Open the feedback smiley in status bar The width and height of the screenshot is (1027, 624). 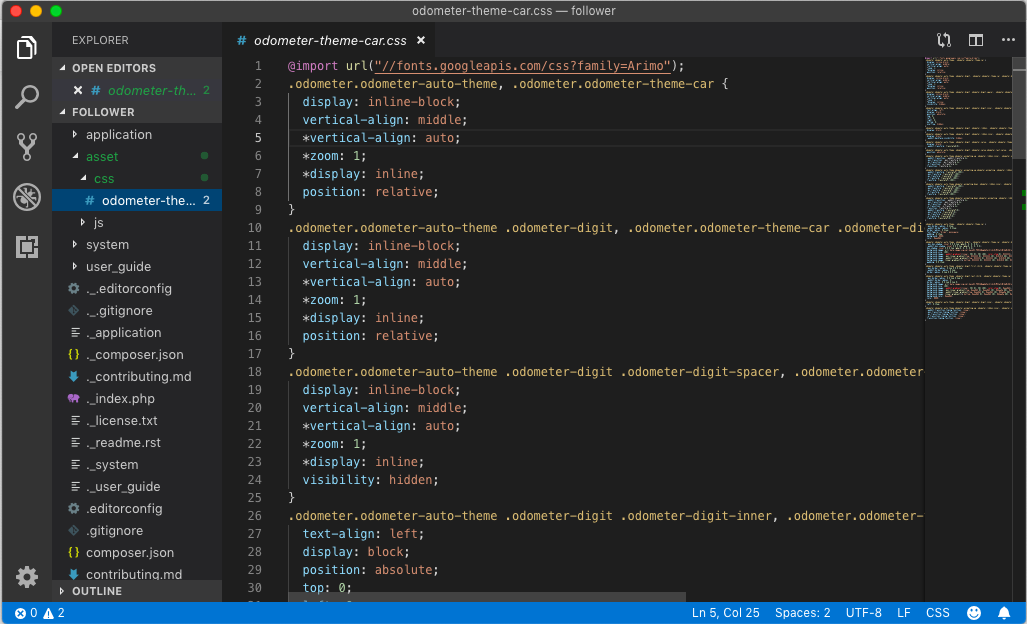974,613
